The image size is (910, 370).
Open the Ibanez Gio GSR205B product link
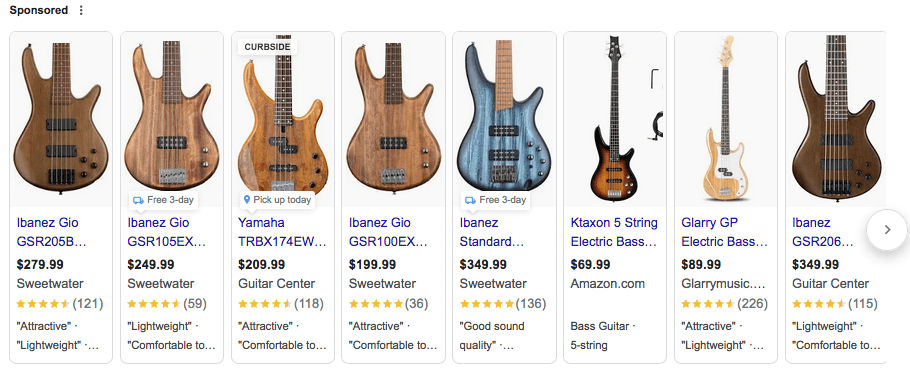tap(52, 232)
